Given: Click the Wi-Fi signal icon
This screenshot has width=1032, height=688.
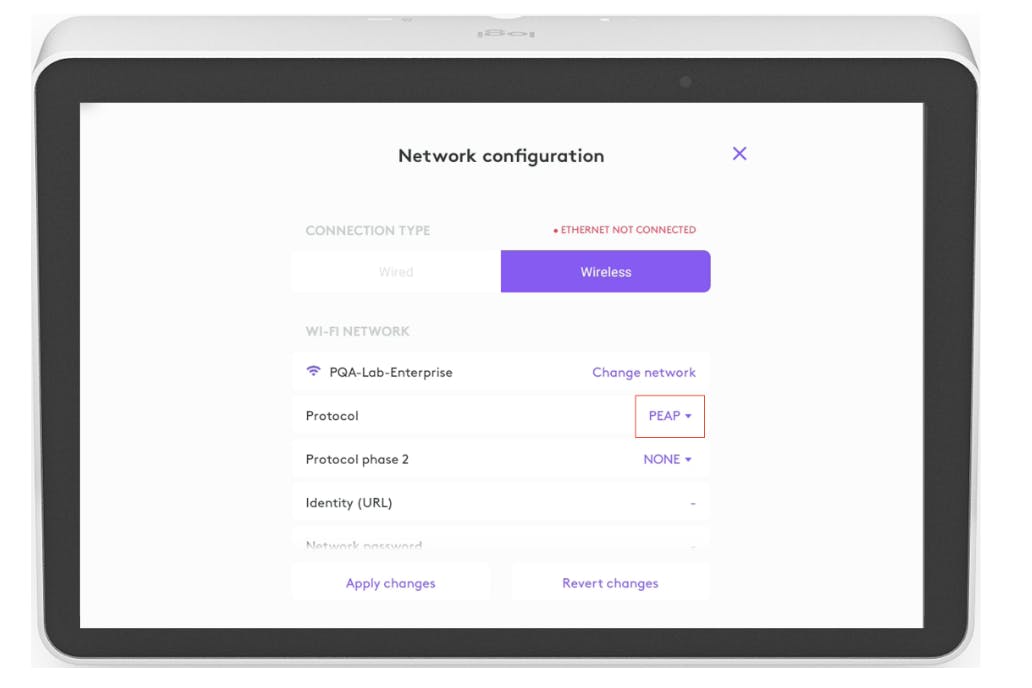Looking at the screenshot, I should [314, 372].
